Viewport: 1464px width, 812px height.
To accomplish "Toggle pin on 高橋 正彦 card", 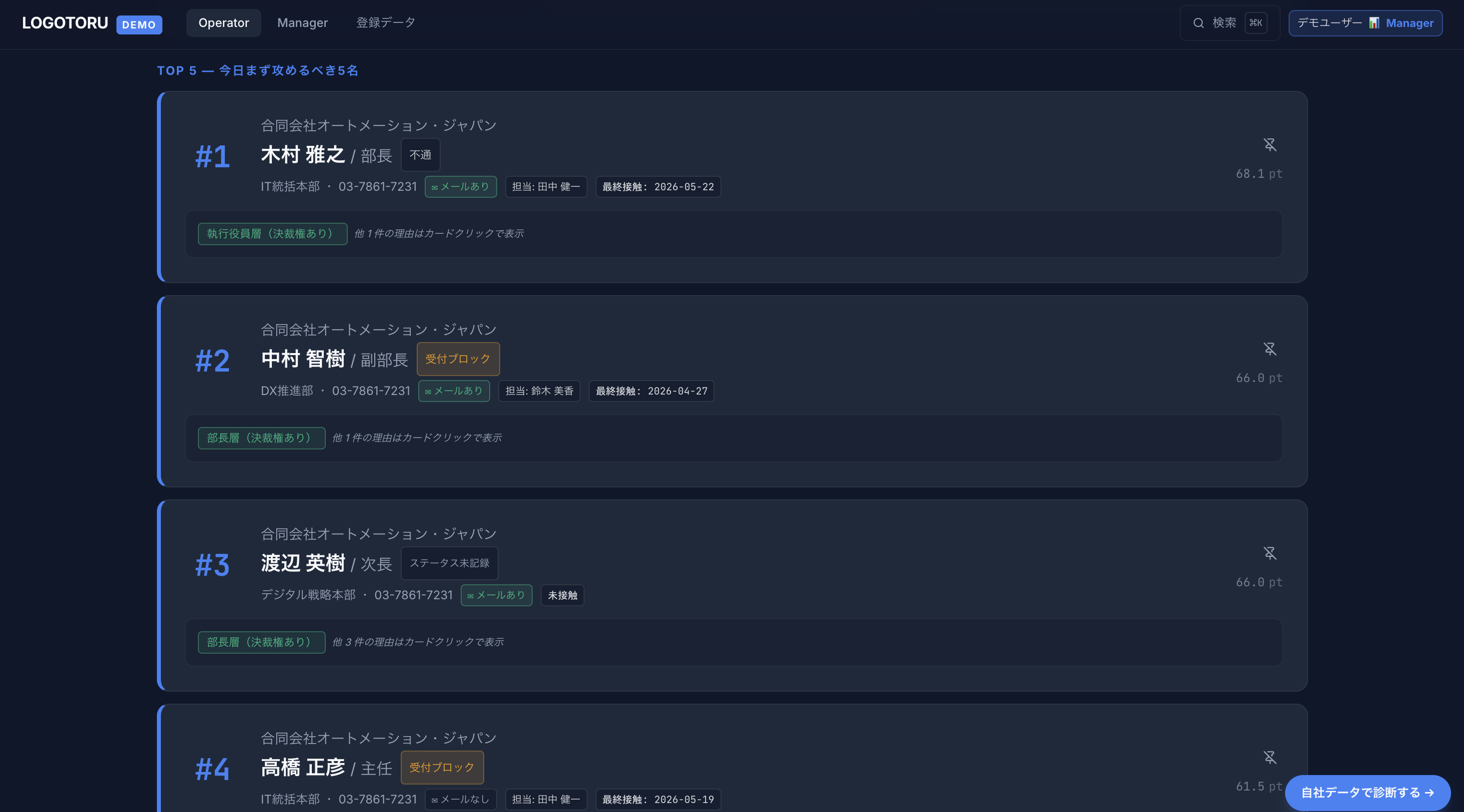I will (x=1270, y=757).
